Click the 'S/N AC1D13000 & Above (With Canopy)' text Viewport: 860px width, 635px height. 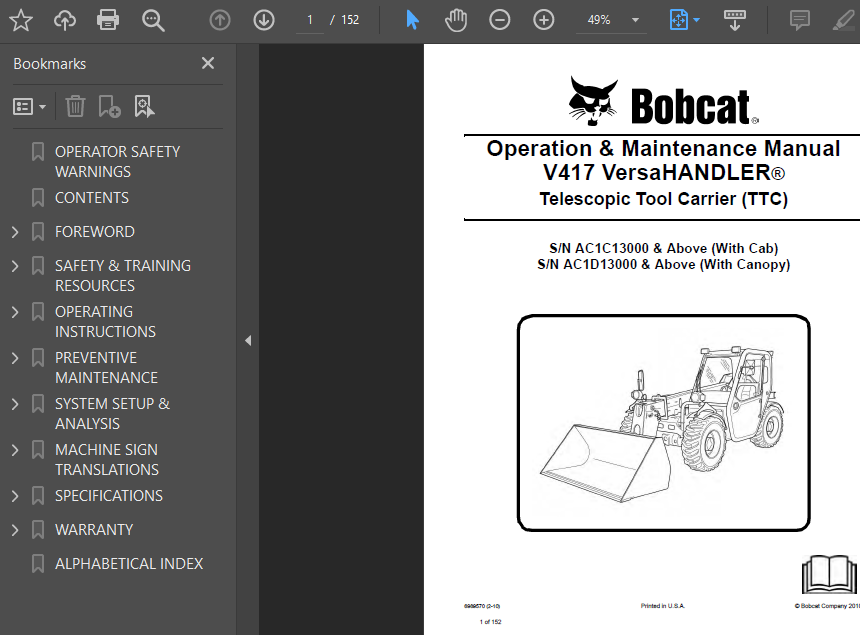664,265
